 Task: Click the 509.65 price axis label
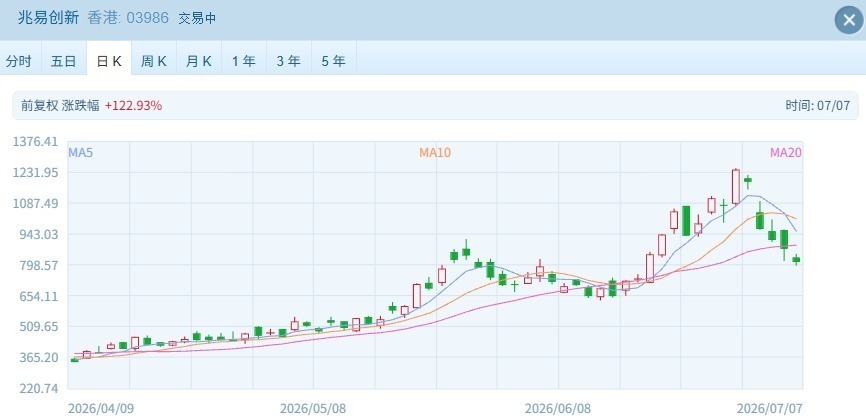(38, 326)
